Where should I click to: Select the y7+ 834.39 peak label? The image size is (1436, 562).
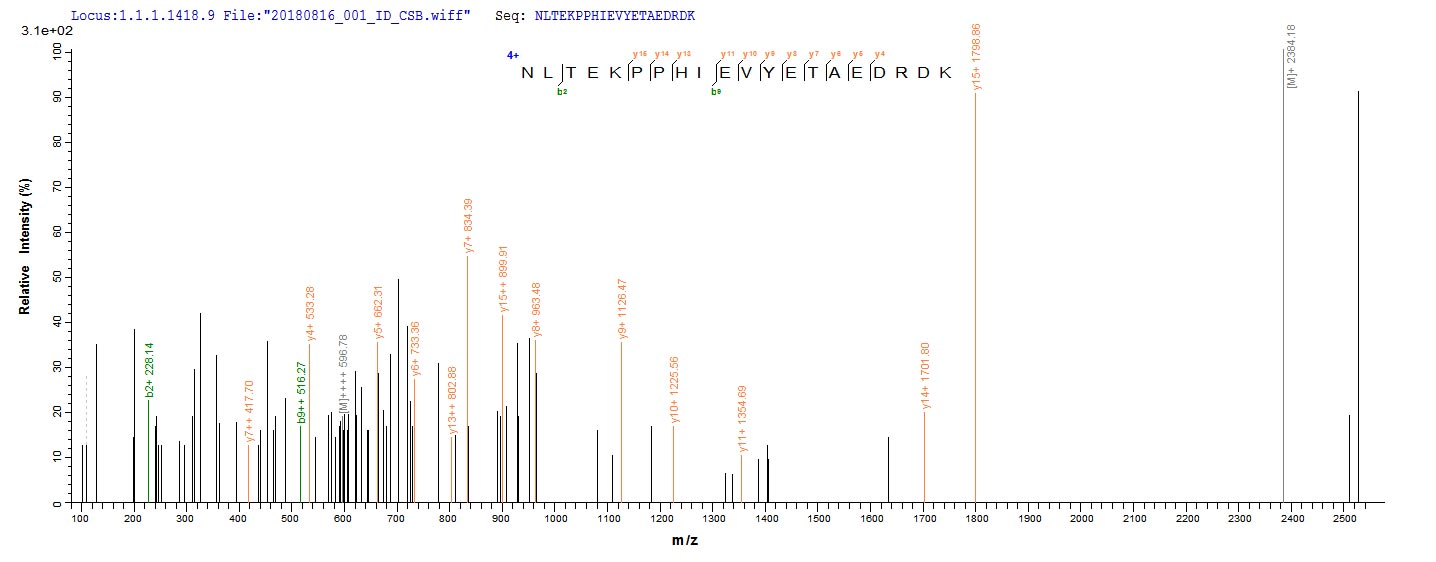point(469,225)
